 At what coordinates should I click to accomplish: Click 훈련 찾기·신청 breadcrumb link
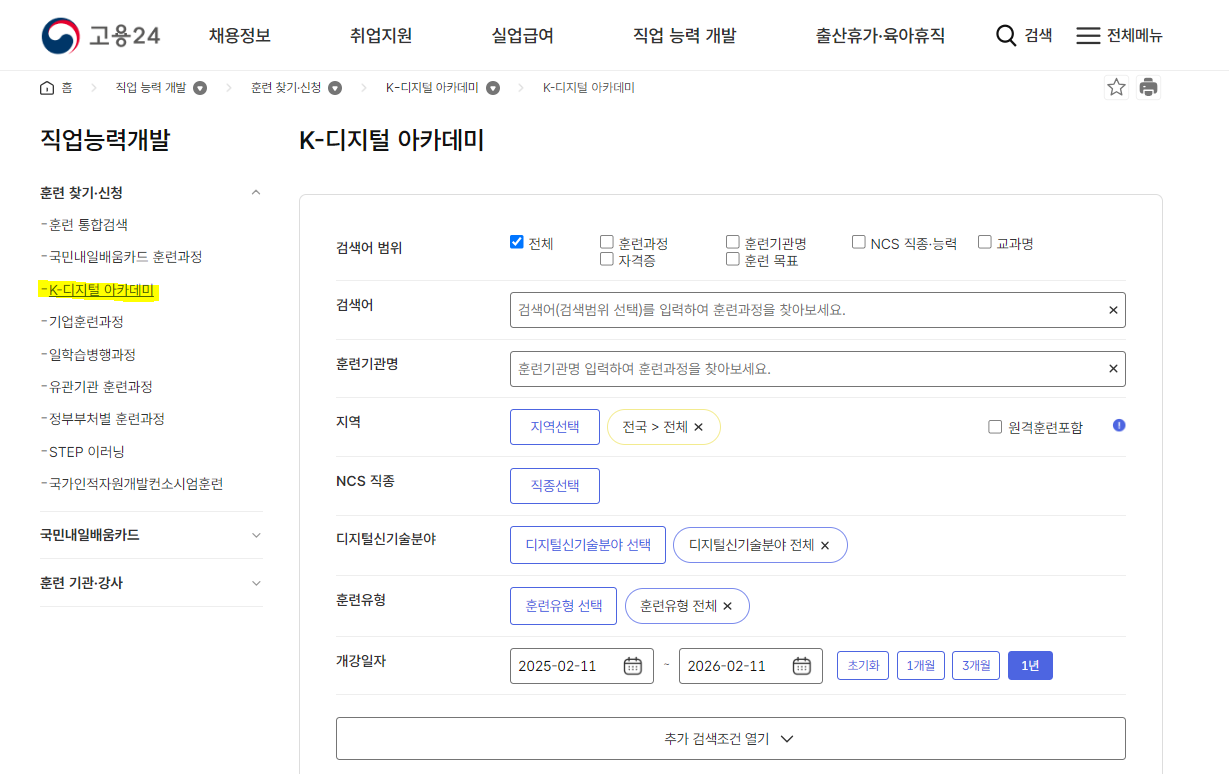[x=286, y=88]
